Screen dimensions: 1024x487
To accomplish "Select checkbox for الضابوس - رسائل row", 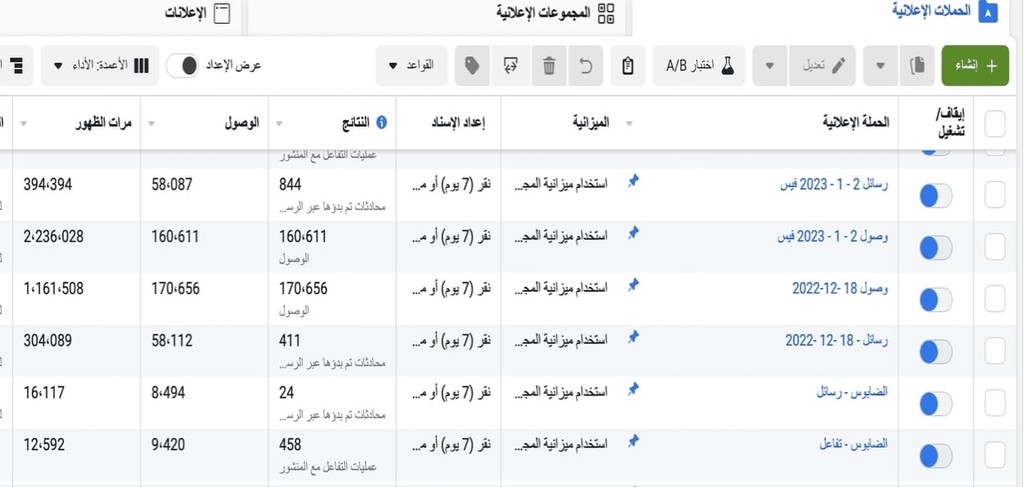I will (x=995, y=403).
